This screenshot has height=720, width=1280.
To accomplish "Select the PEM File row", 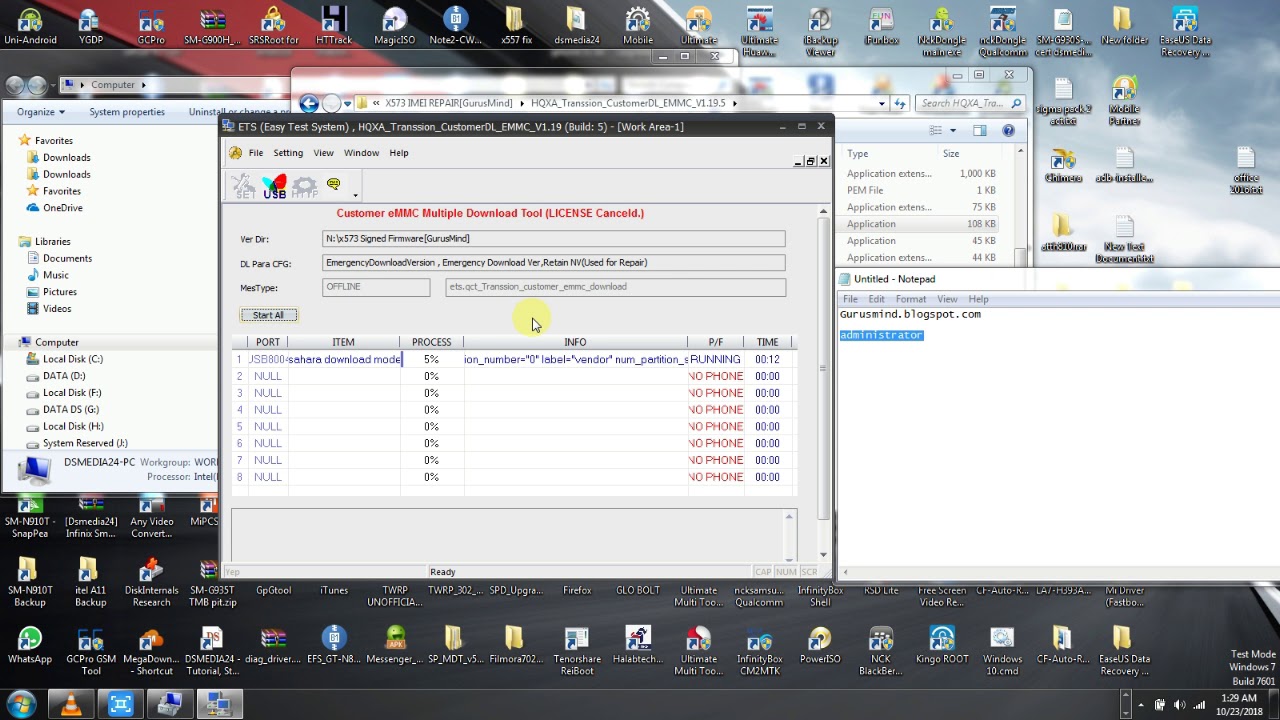I will coord(920,190).
